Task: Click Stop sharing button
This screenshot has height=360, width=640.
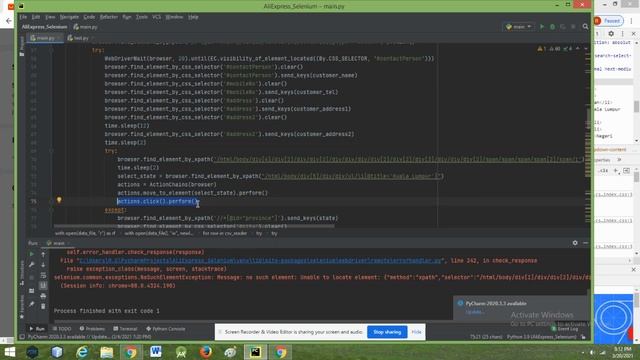Action: click(387, 332)
